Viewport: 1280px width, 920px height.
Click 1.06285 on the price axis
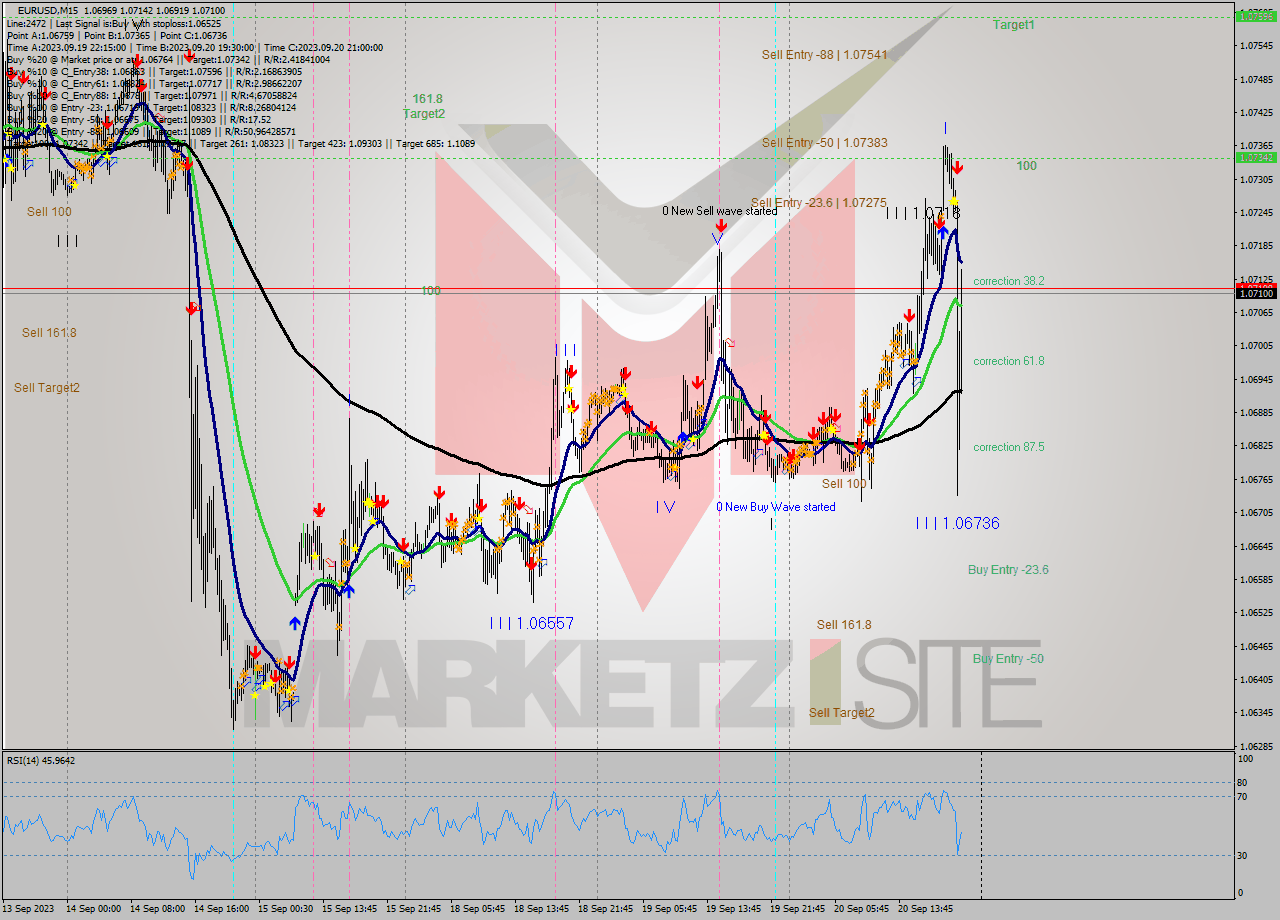[x=1256, y=746]
